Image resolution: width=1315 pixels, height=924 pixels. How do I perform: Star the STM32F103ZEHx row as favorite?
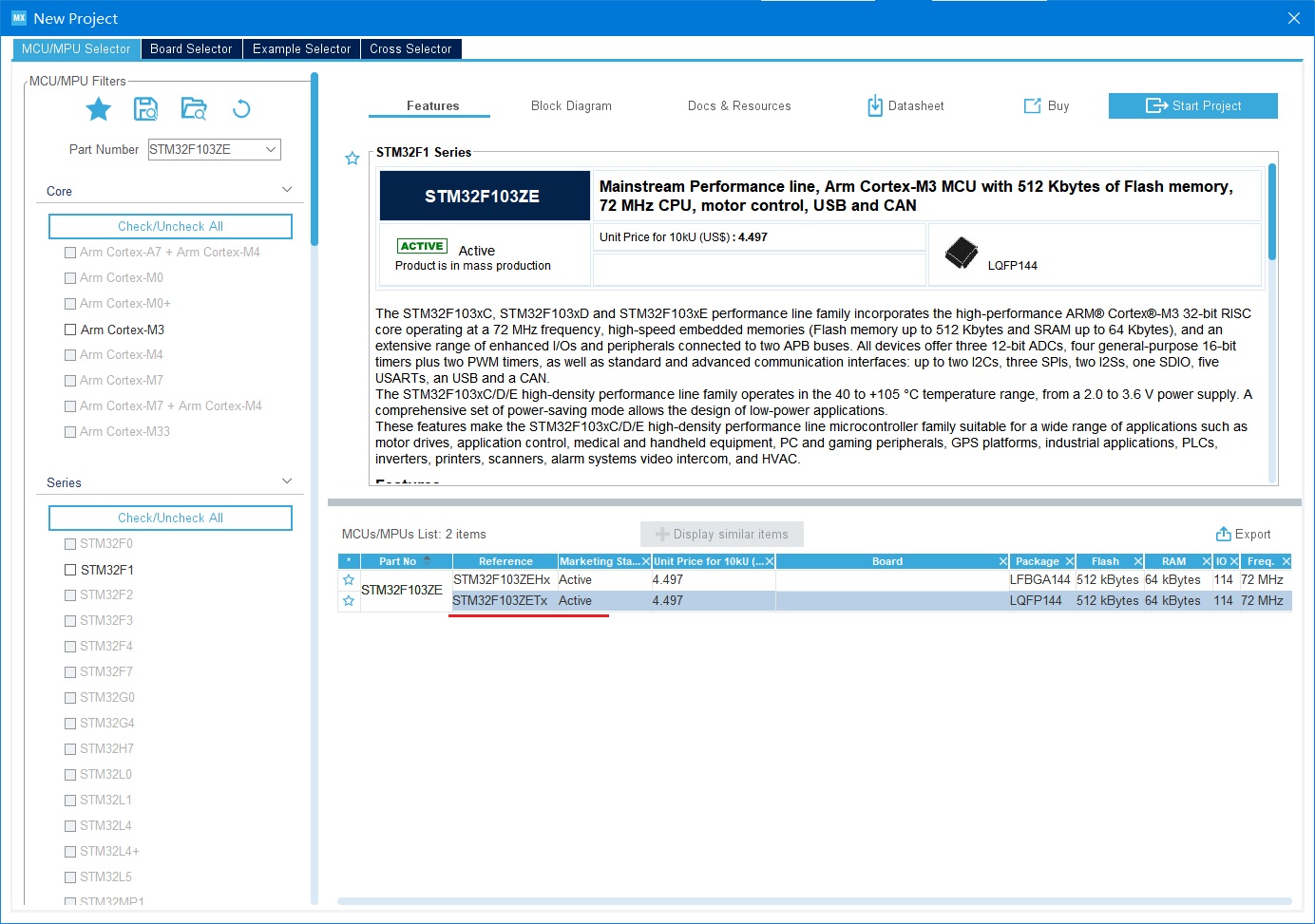click(349, 580)
